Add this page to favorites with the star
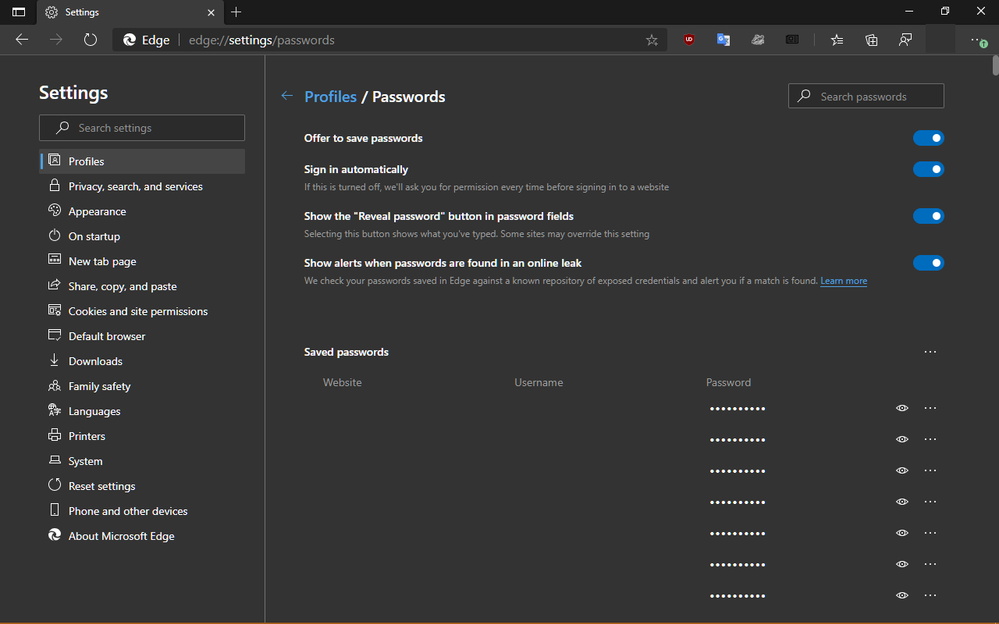Viewport: 999px width, 624px height. point(651,40)
